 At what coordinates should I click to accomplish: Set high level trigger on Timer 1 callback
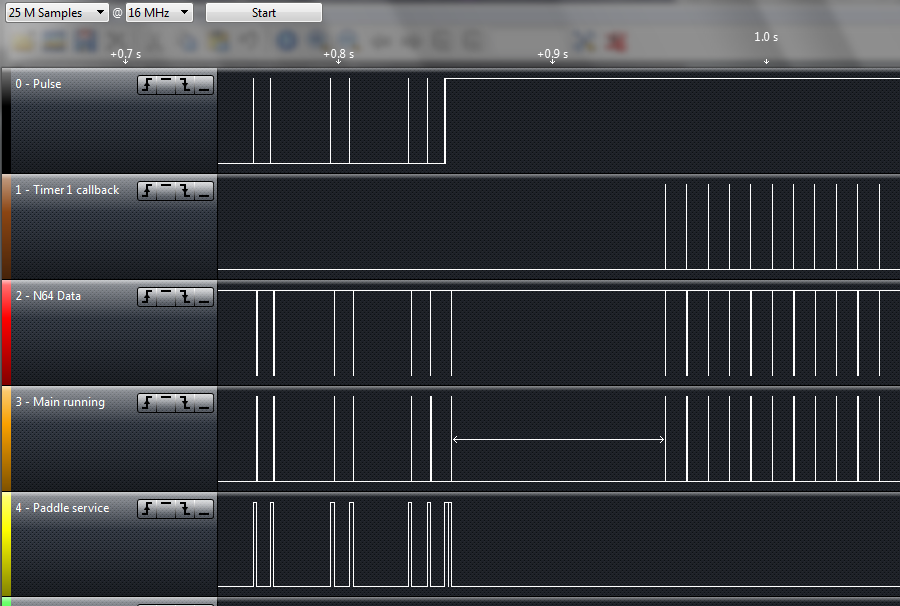[x=166, y=191]
